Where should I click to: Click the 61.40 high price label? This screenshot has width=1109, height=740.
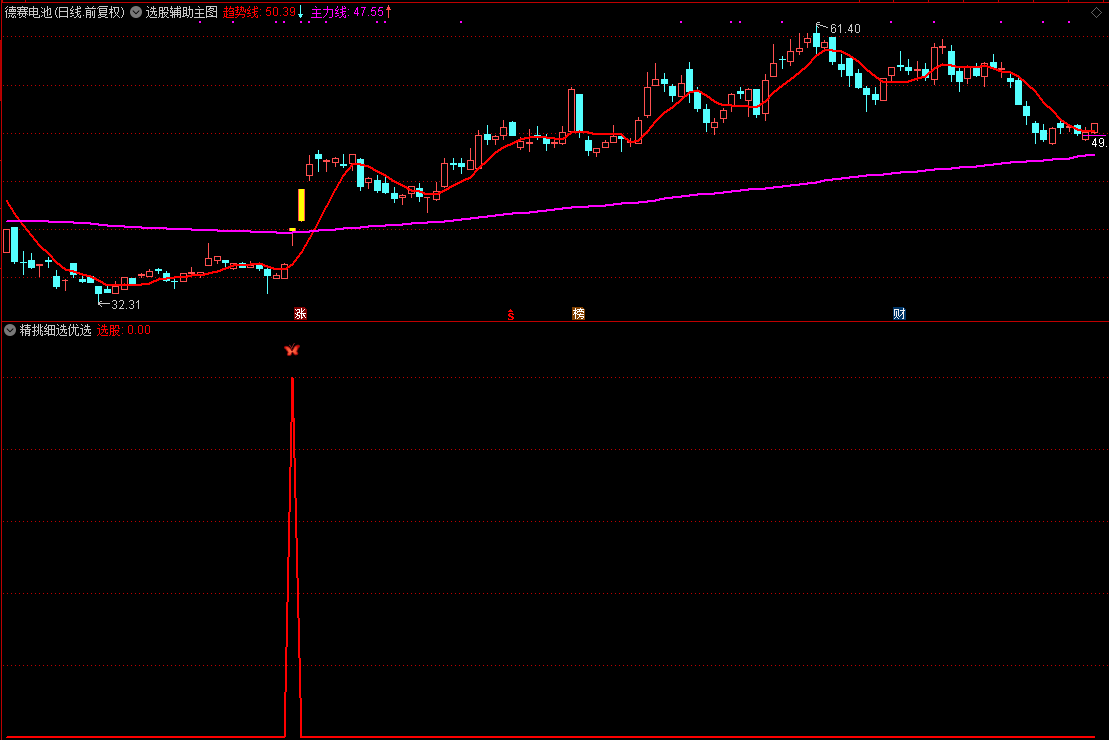(x=844, y=29)
